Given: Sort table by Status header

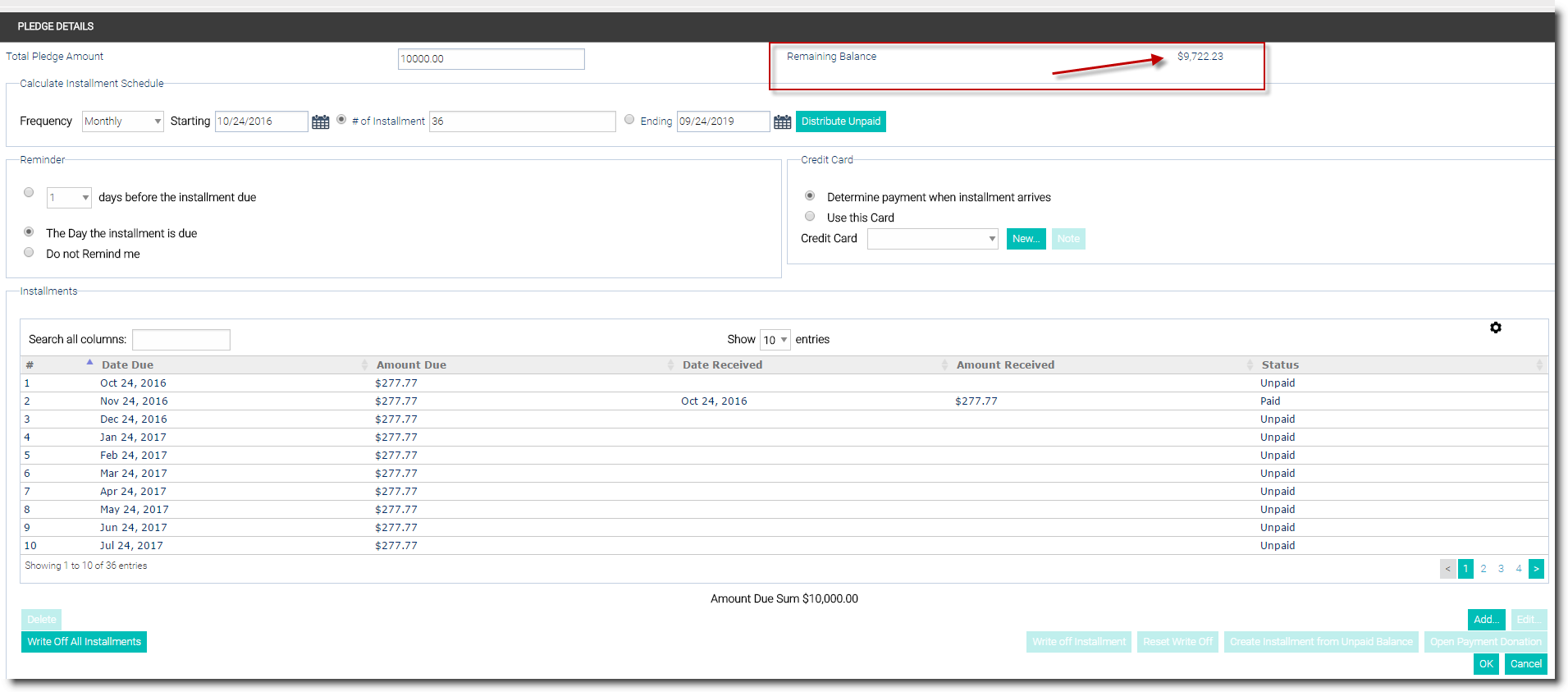Looking at the screenshot, I should 1280,364.
